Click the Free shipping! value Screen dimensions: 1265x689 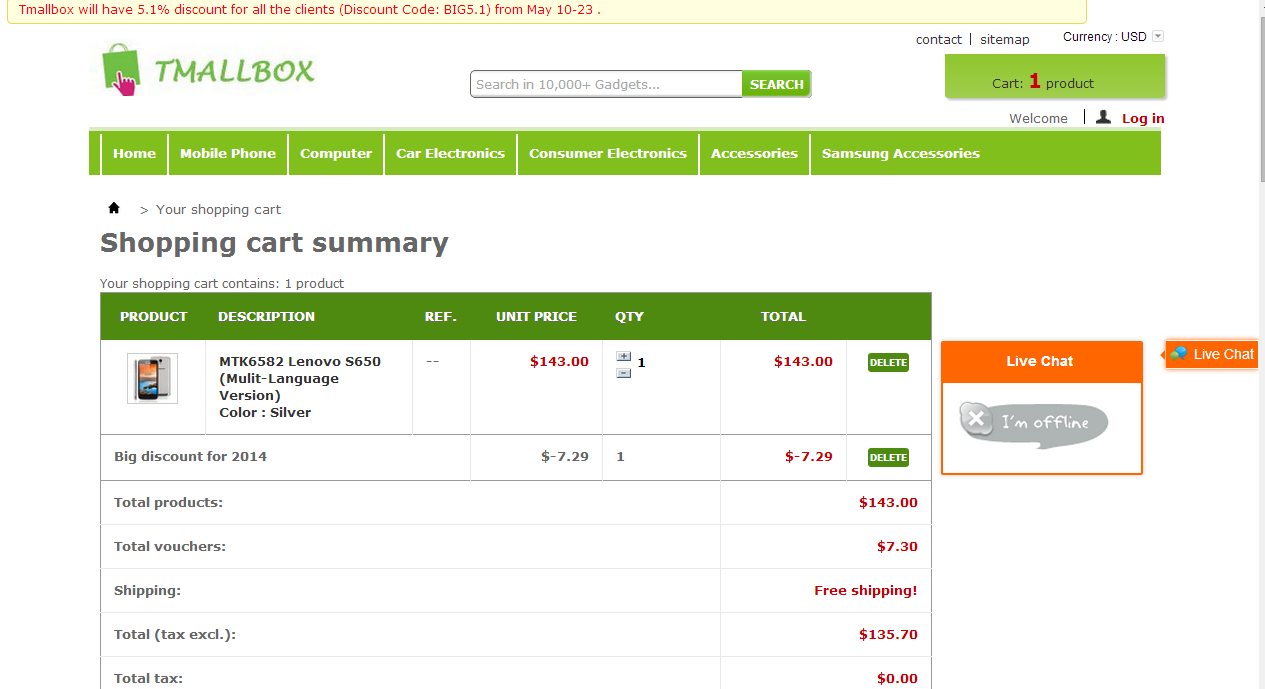(865, 590)
